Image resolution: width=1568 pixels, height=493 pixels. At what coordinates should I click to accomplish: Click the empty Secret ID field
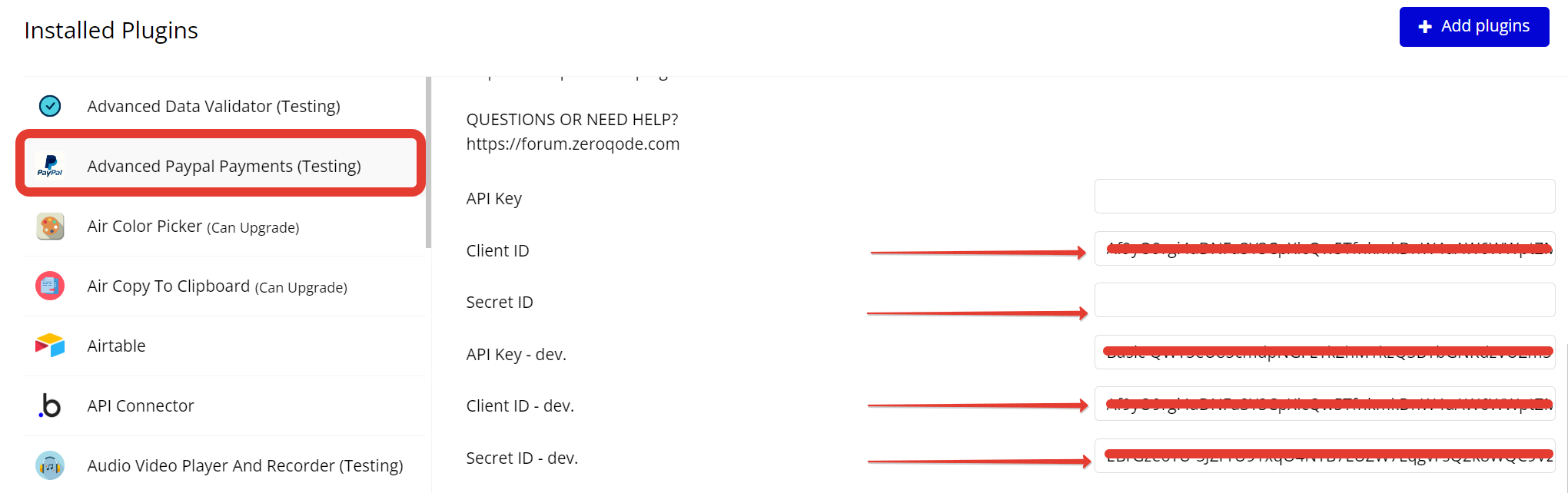(x=1324, y=300)
